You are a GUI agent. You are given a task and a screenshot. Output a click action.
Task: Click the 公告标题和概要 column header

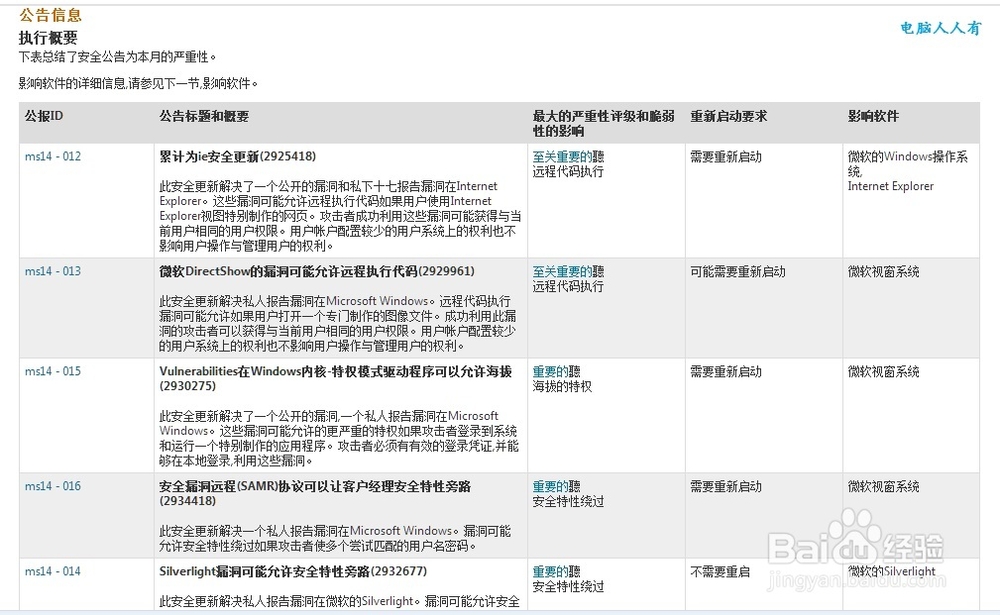pyautogui.click(x=204, y=116)
